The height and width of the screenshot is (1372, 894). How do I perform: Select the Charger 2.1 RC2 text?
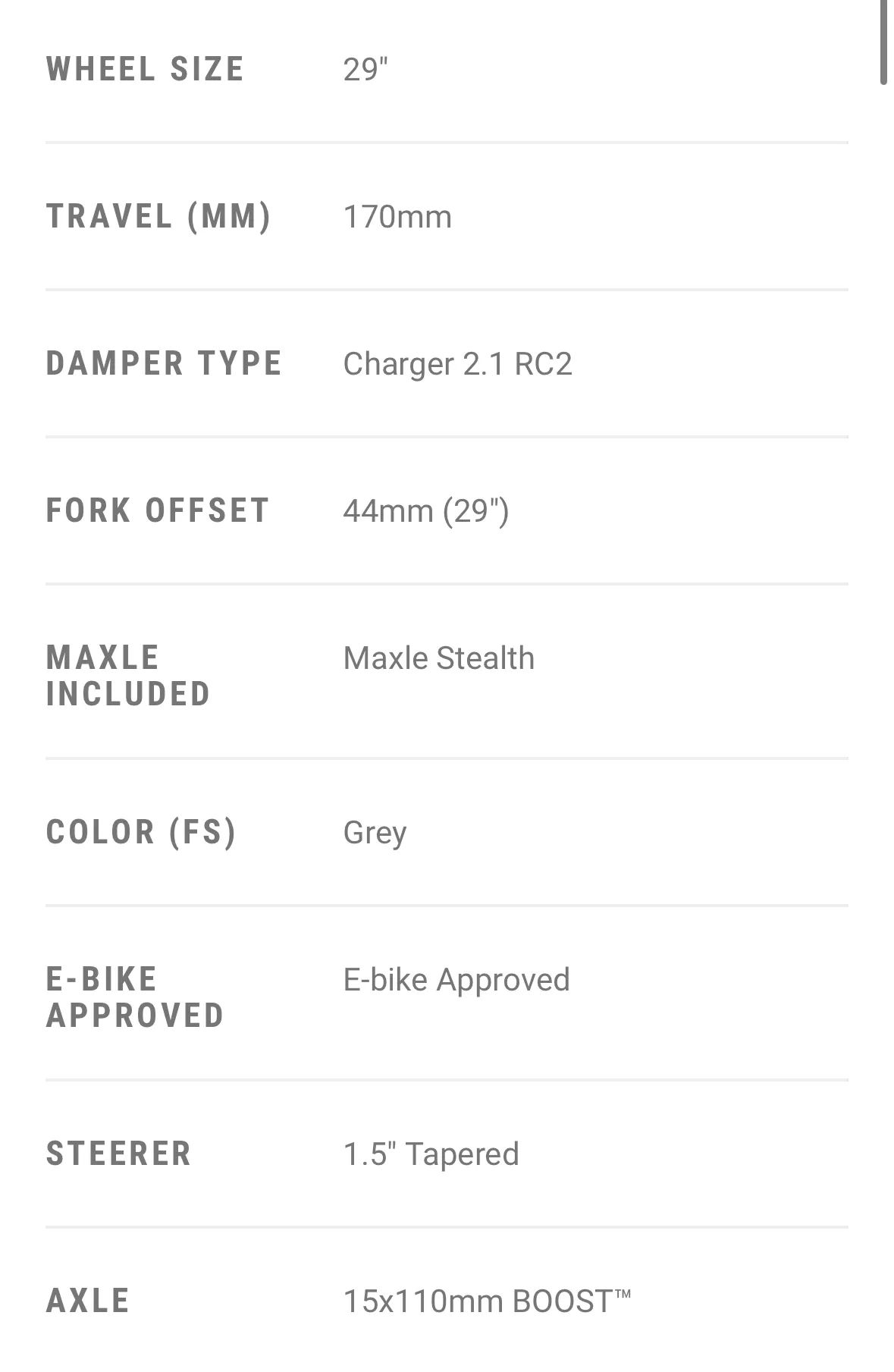457,364
